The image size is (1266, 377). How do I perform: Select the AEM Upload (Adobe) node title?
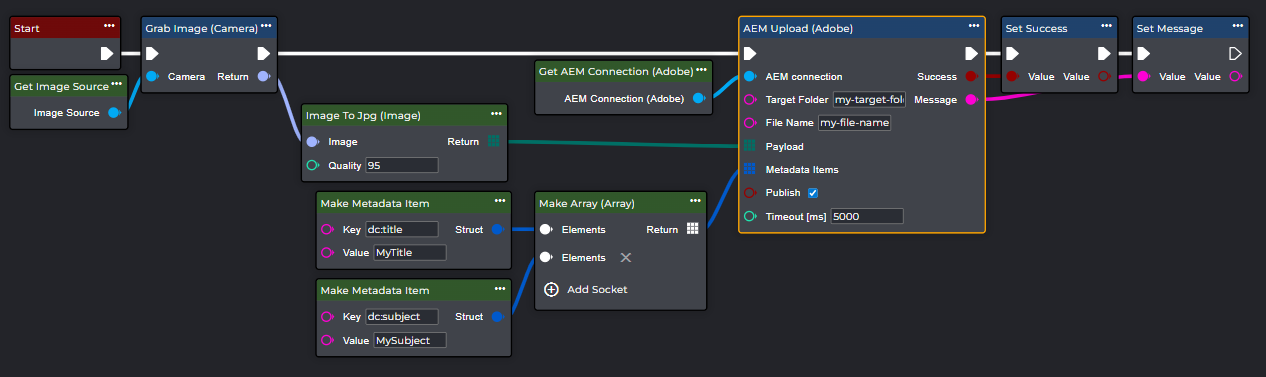[797, 29]
